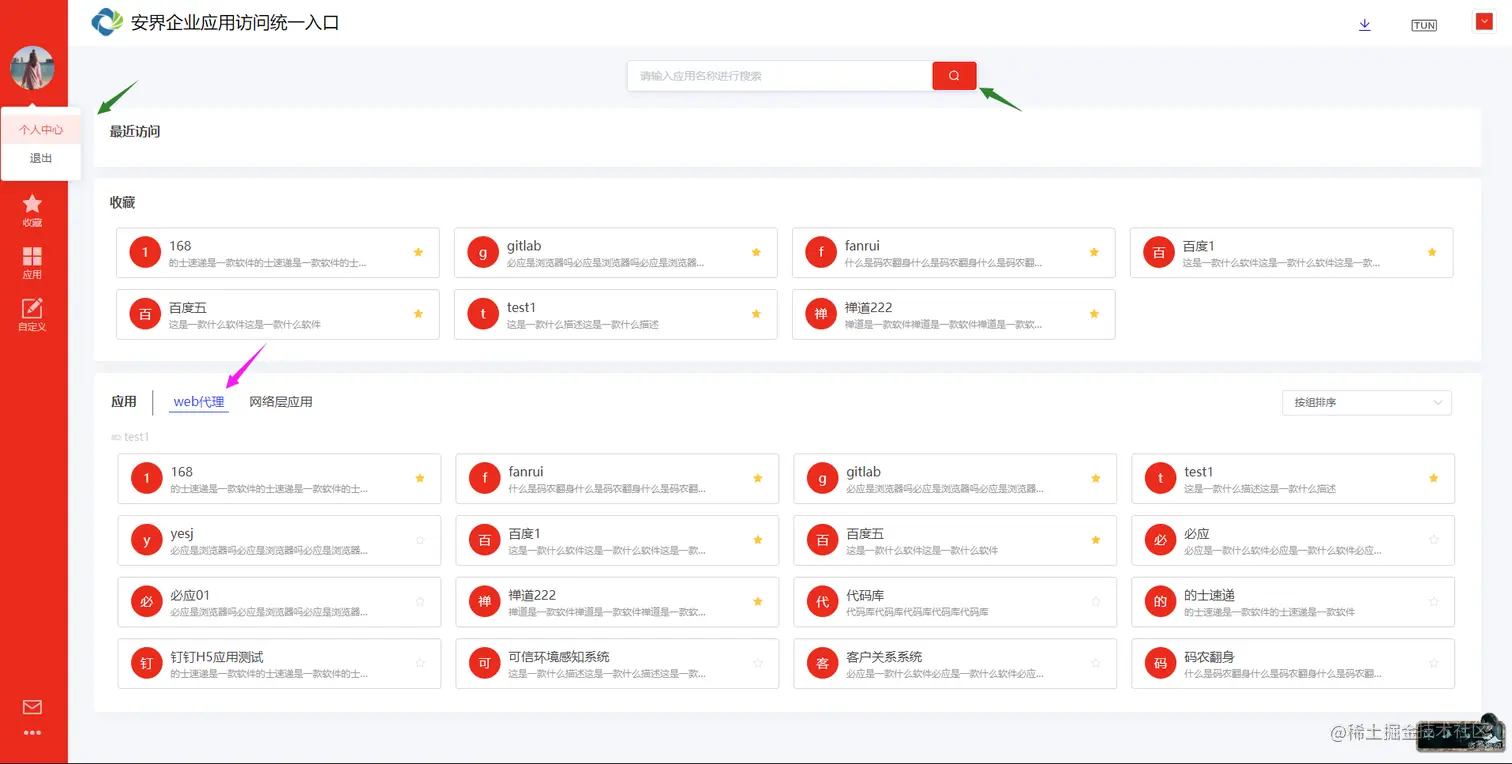This screenshot has height=764, width=1512.
Task: Favorite 客户关系系统 with its star
Action: click(x=1096, y=663)
